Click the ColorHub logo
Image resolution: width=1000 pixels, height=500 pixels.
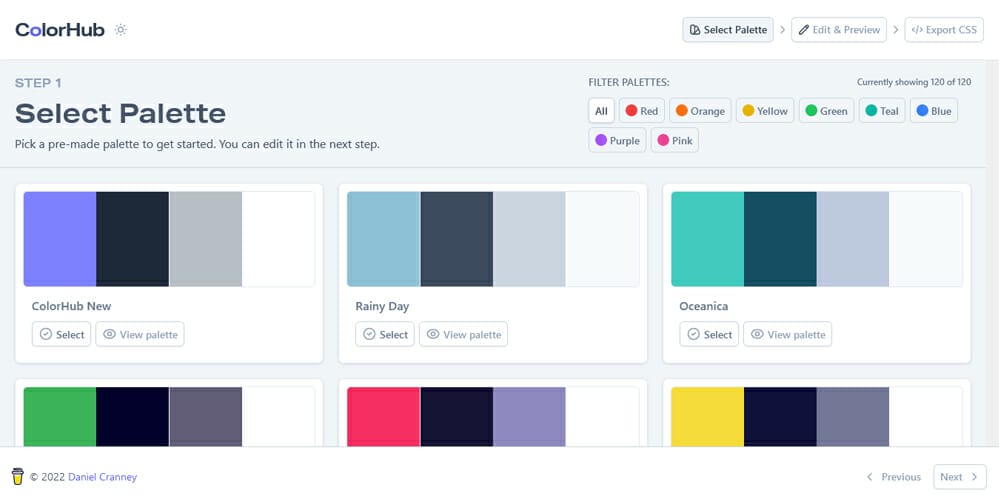click(x=60, y=29)
